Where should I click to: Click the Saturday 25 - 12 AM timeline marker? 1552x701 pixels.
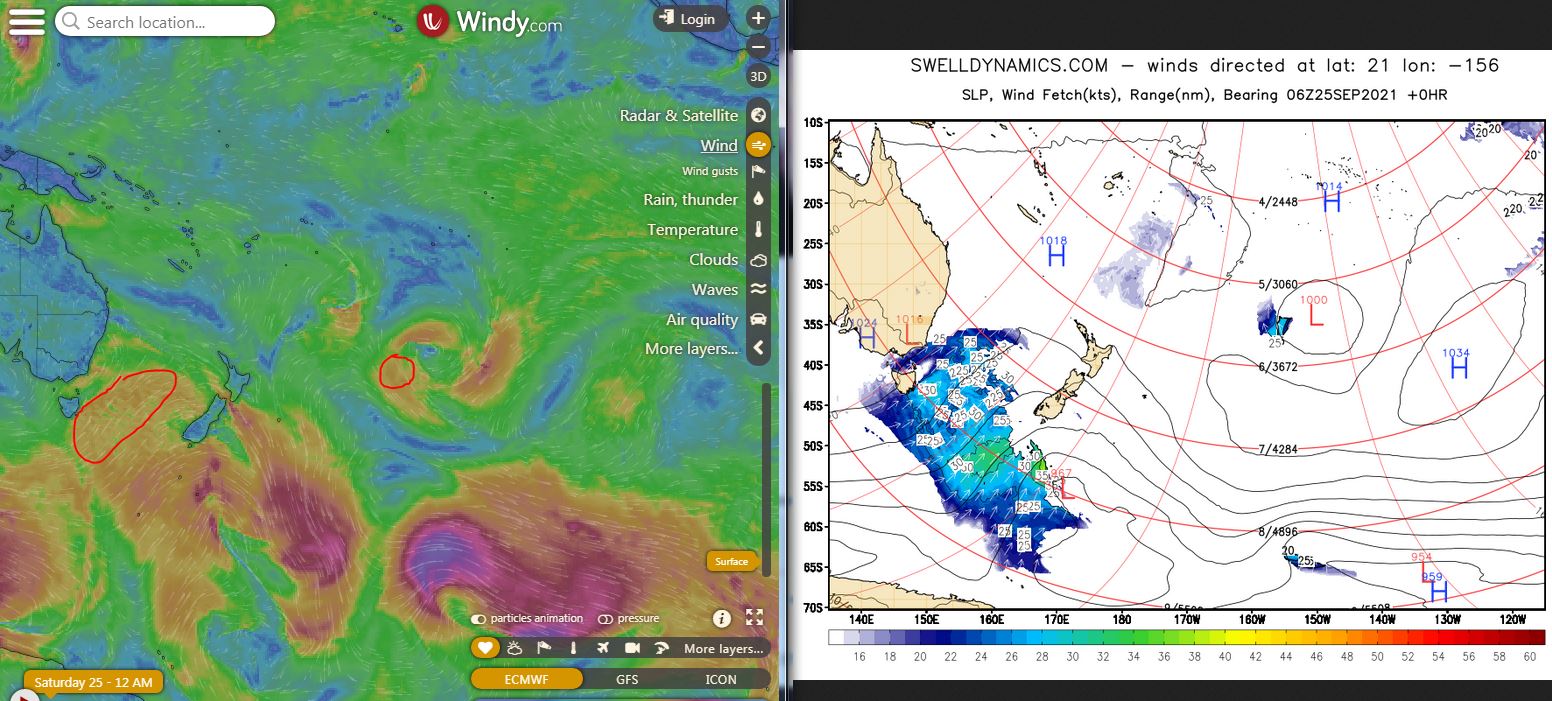(93, 682)
